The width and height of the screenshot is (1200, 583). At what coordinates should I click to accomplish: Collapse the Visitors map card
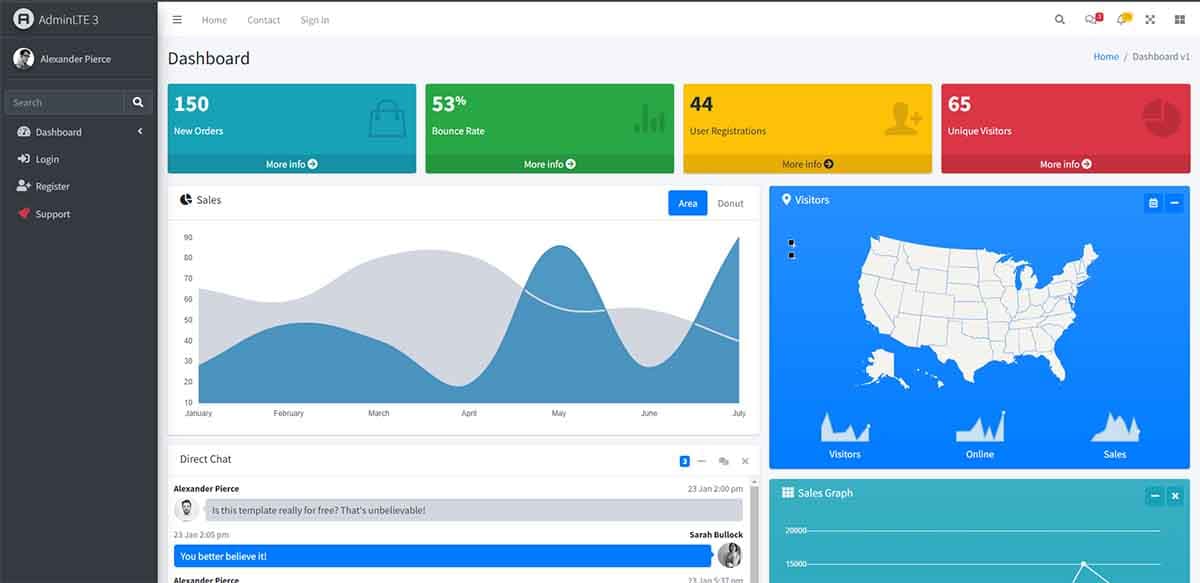(x=1175, y=203)
